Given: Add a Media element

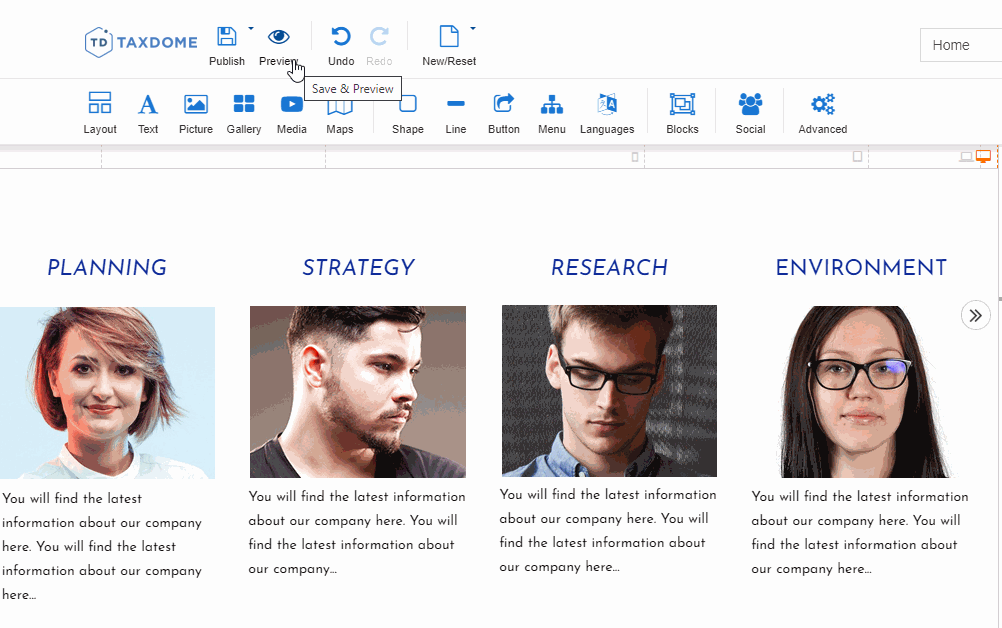Looking at the screenshot, I should click(x=292, y=112).
